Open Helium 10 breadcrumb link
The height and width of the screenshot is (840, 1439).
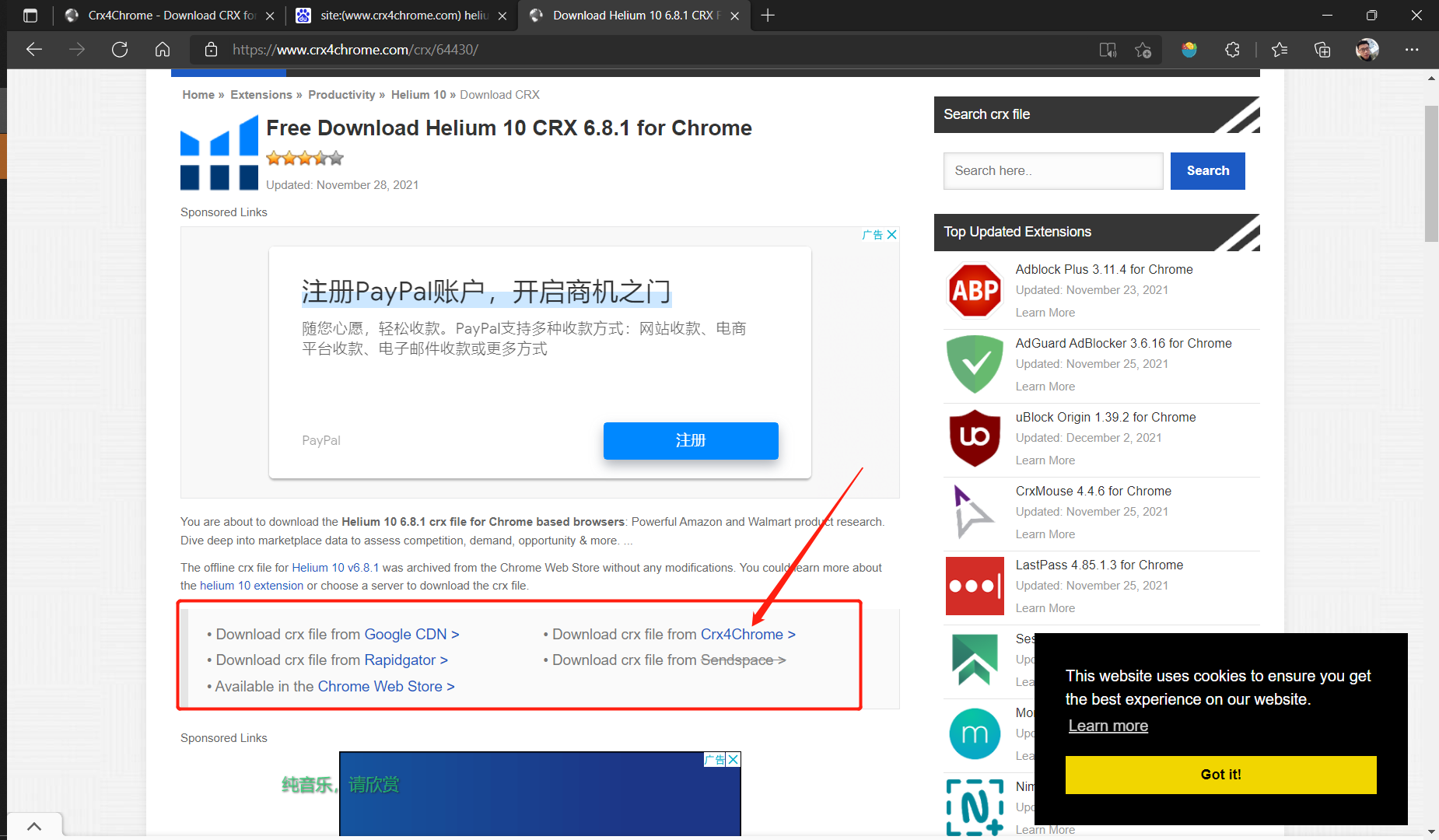coord(418,95)
